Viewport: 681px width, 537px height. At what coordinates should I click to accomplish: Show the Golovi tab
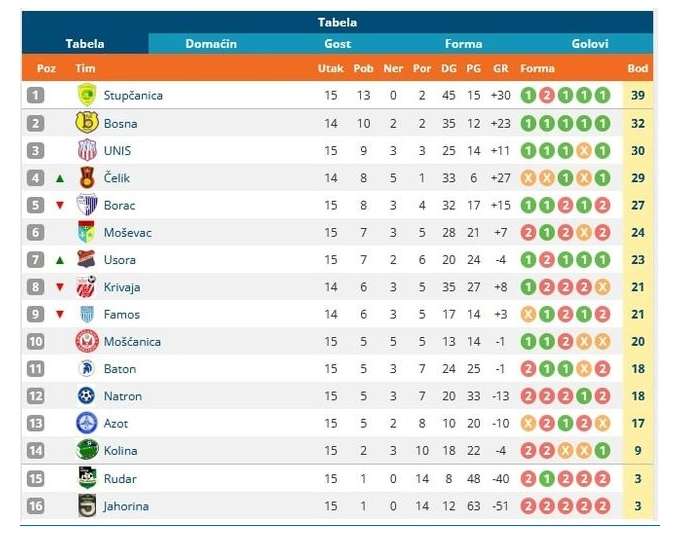[x=590, y=44]
